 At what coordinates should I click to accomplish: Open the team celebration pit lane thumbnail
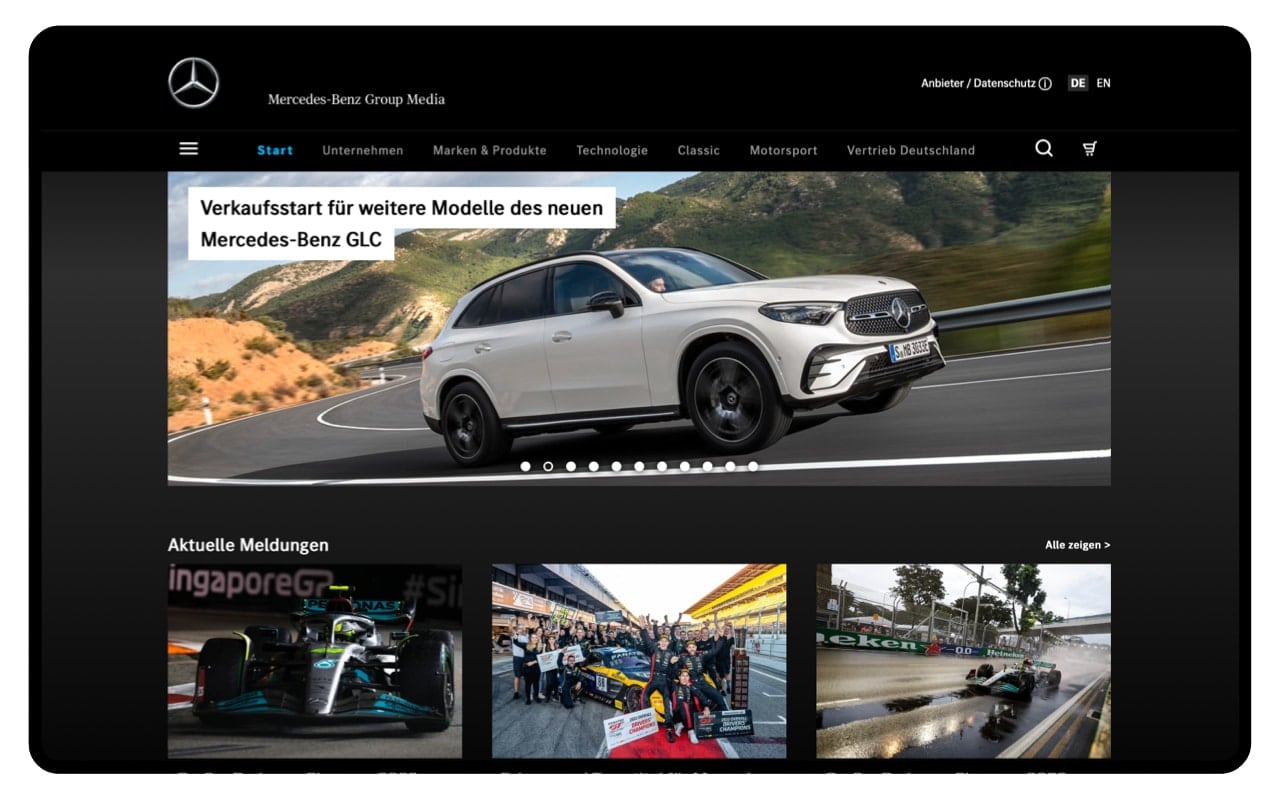639,661
